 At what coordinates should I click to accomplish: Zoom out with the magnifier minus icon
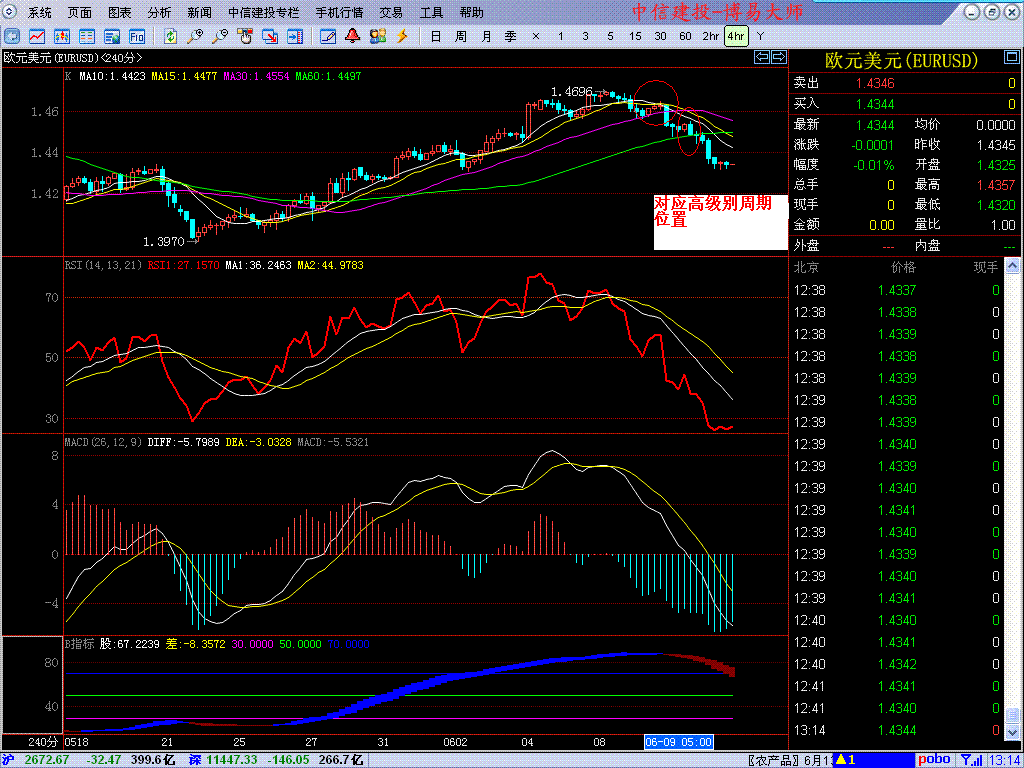tap(220, 36)
